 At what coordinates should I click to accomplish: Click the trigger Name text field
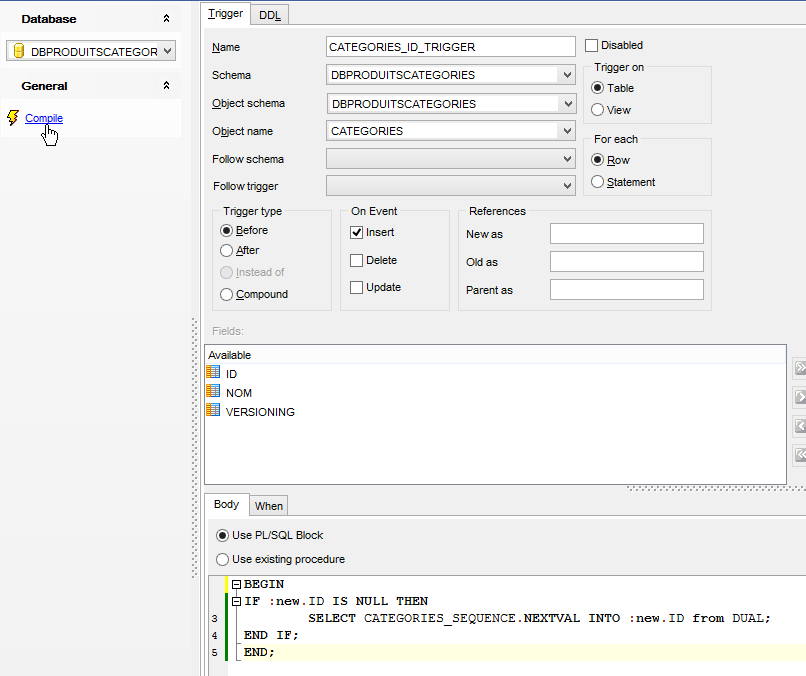point(451,47)
